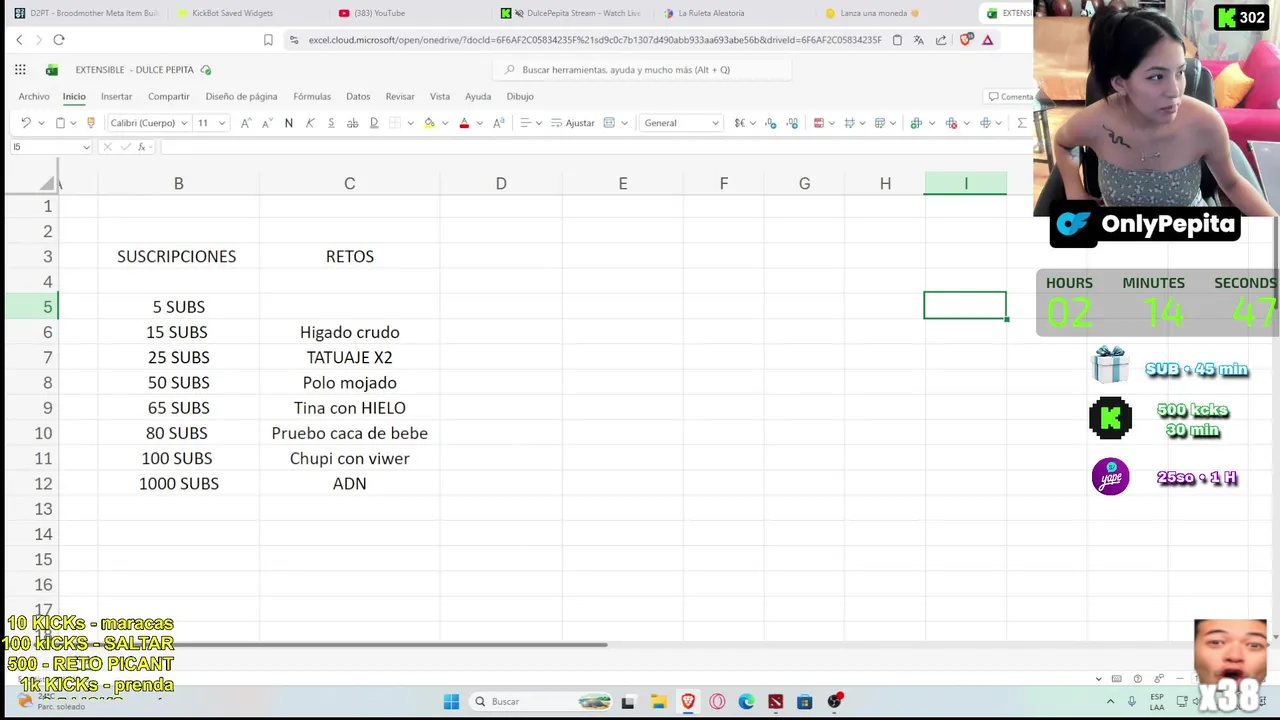Image resolution: width=1280 pixels, height=720 pixels.
Task: Select cell 'Higado crudo'
Action: point(350,332)
